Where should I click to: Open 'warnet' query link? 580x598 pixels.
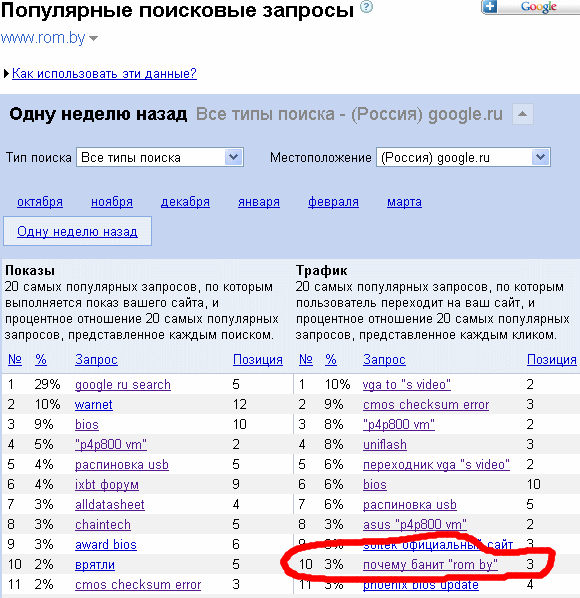pos(94,405)
